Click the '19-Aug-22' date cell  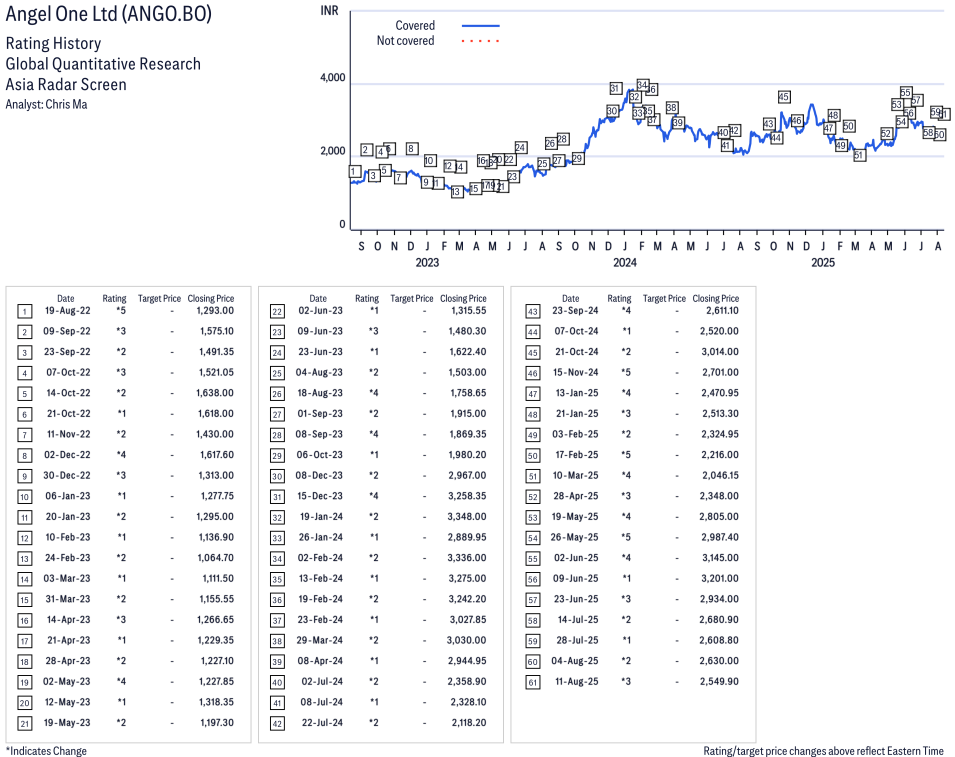68,311
